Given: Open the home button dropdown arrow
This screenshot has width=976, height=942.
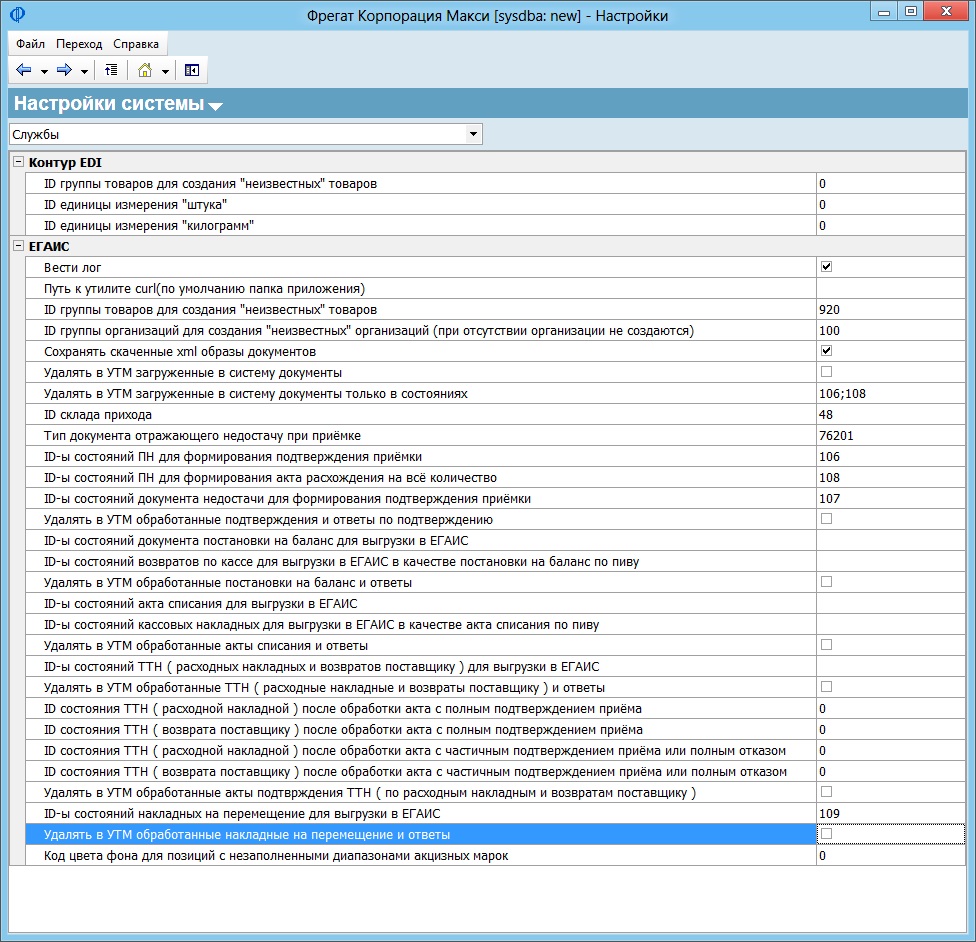Looking at the screenshot, I should [165, 71].
